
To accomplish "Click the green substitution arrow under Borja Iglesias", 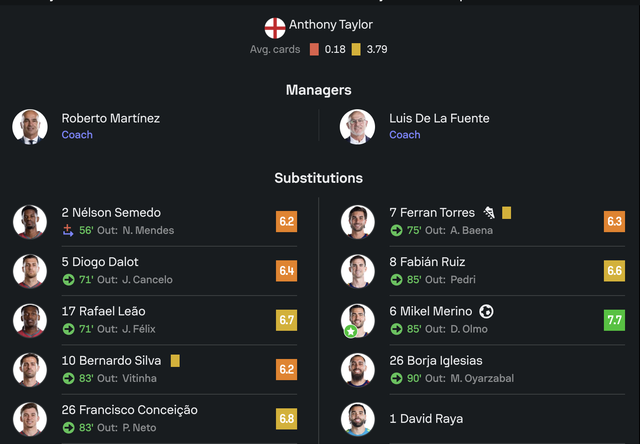I will tap(396, 379).
